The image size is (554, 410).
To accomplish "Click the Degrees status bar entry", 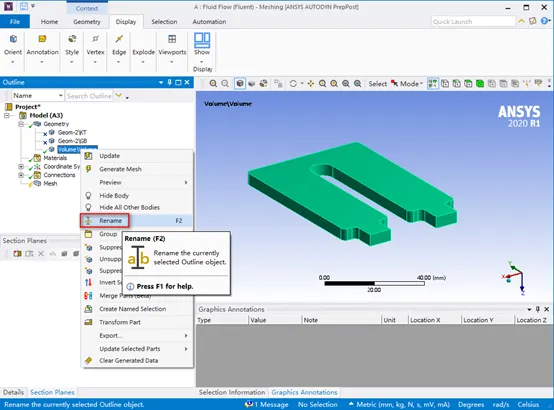I will [x=471, y=404].
